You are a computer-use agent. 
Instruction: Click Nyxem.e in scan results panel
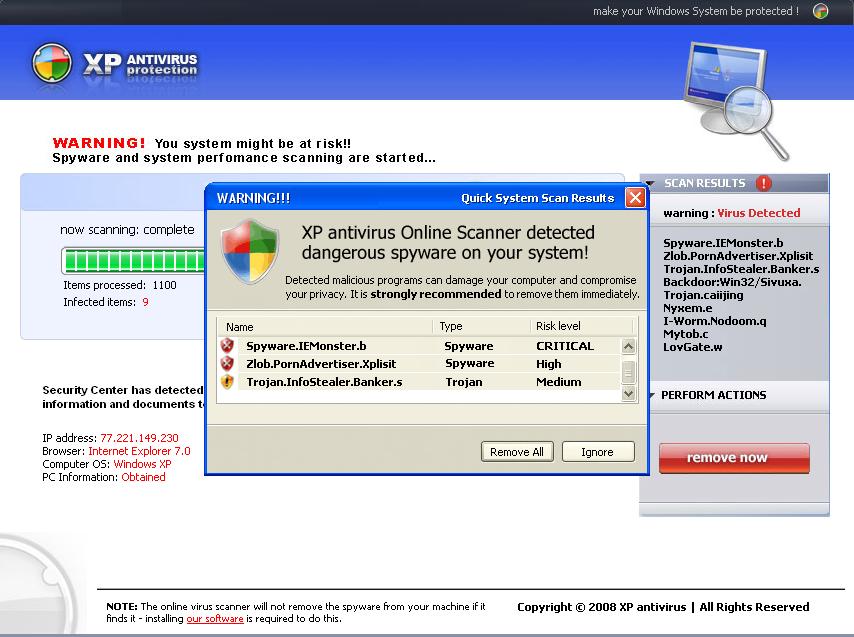point(687,308)
